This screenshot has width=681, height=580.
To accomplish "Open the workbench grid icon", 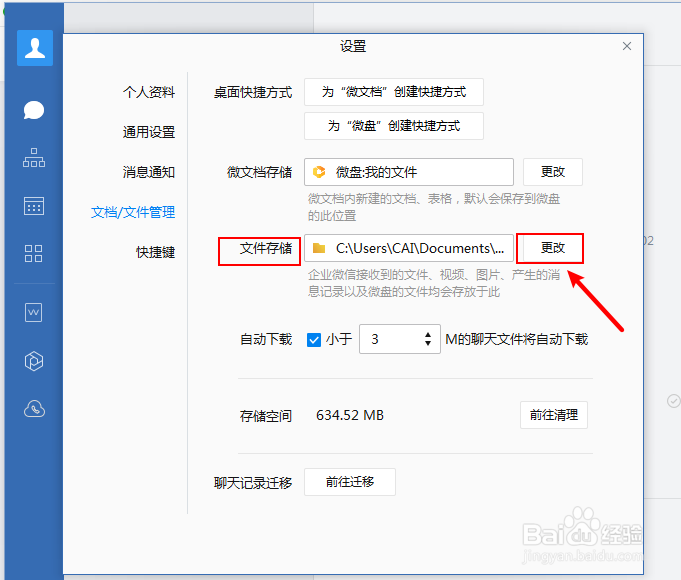I will [33, 253].
